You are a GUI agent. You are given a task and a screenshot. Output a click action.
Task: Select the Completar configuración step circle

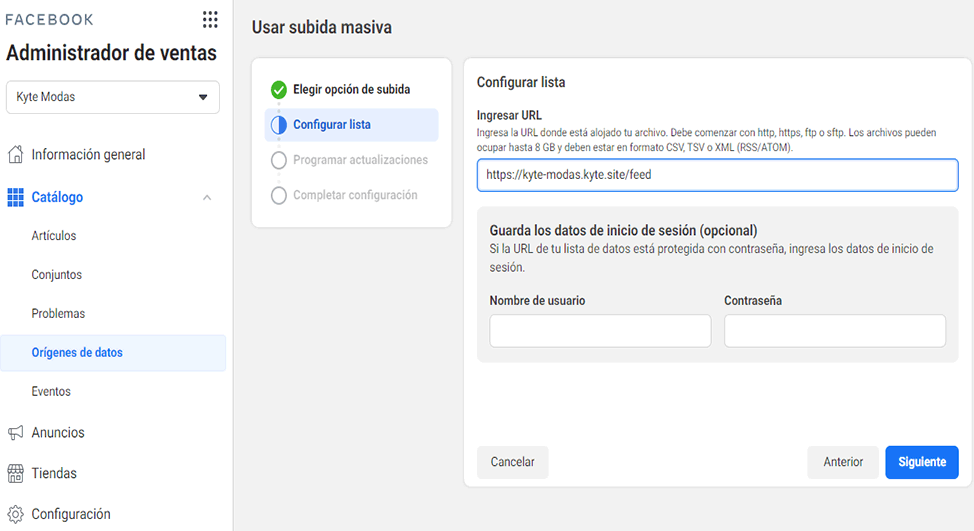click(x=279, y=196)
